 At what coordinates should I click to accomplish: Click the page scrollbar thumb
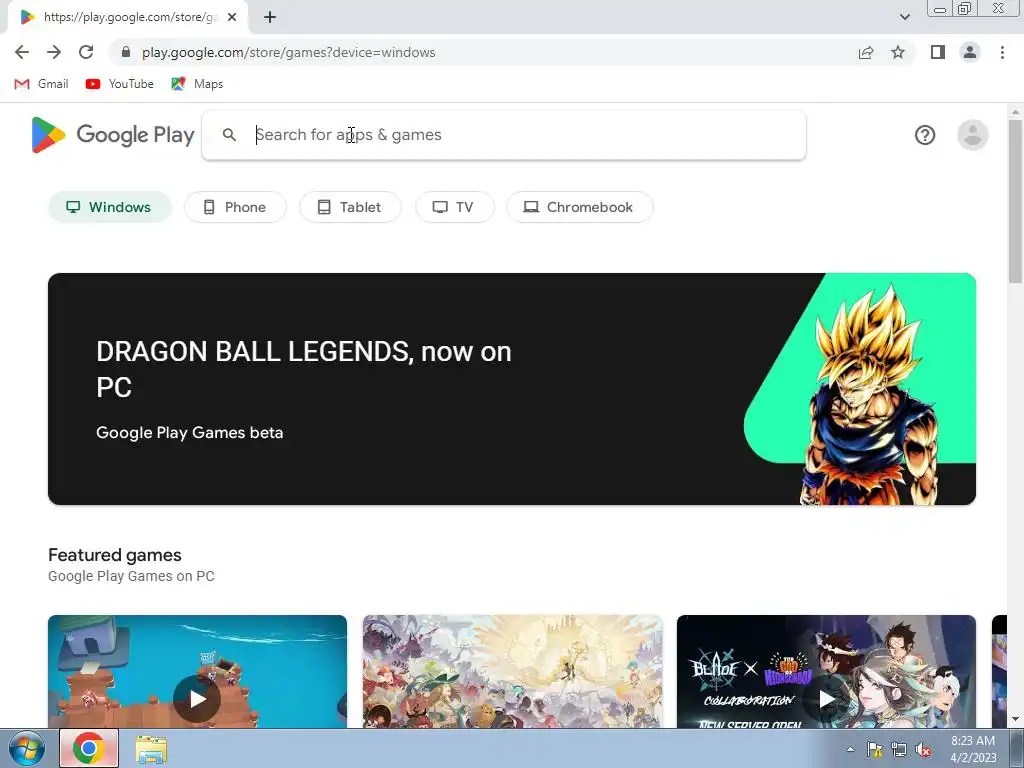(x=1016, y=201)
